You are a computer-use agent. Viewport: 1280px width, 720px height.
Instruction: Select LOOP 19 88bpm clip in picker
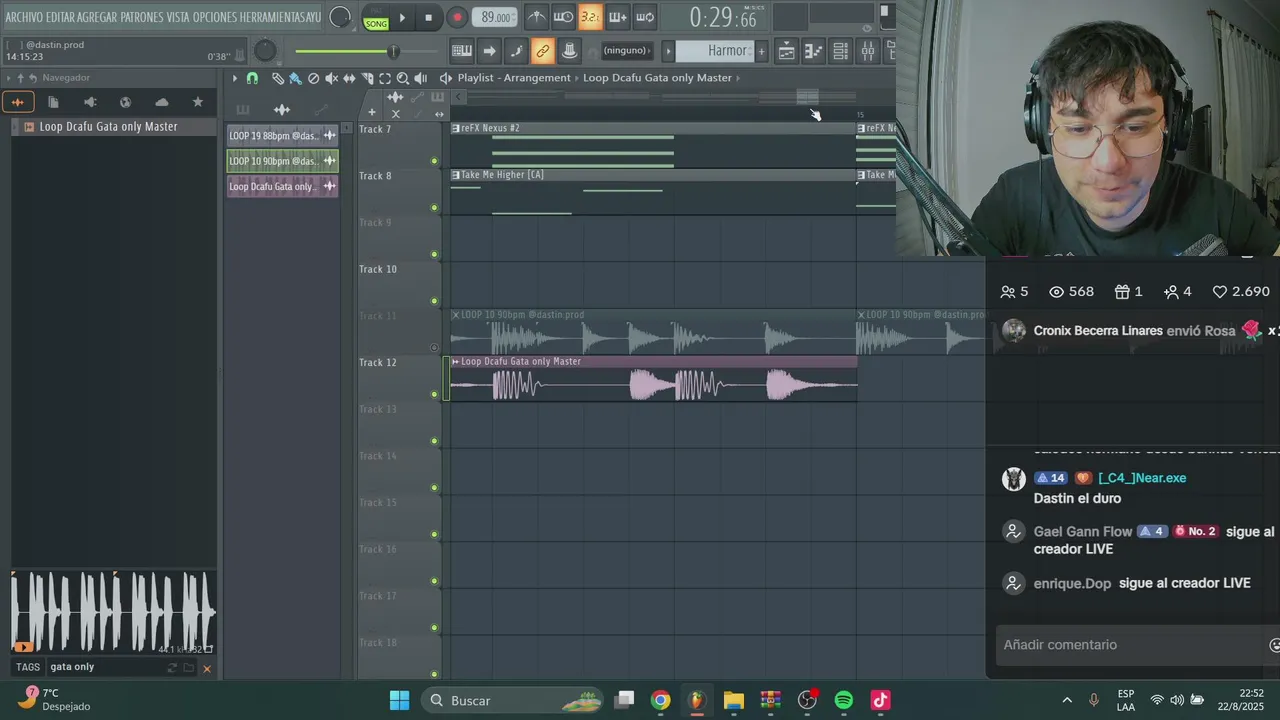[282, 136]
